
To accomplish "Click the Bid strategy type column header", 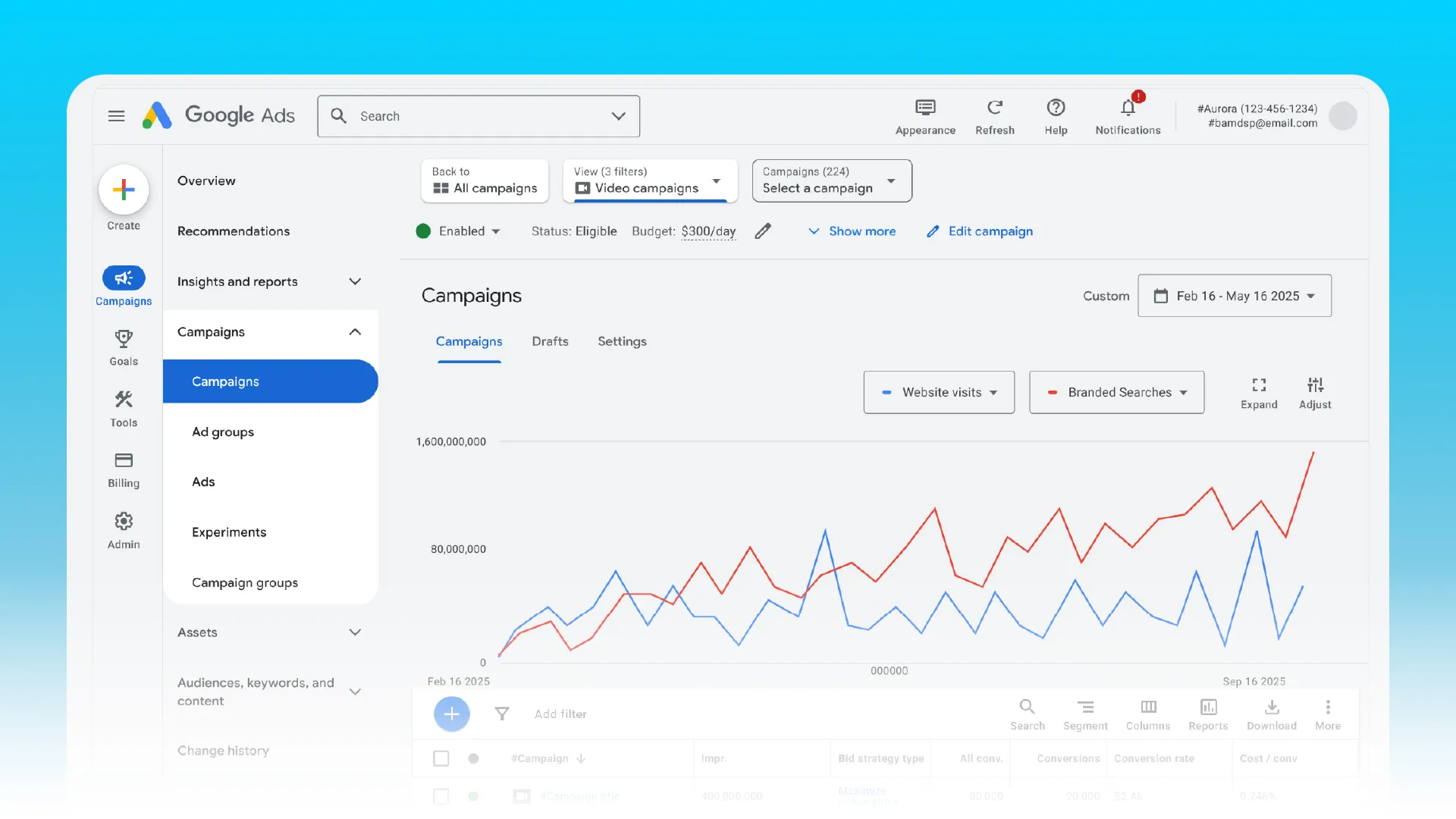I will point(880,758).
